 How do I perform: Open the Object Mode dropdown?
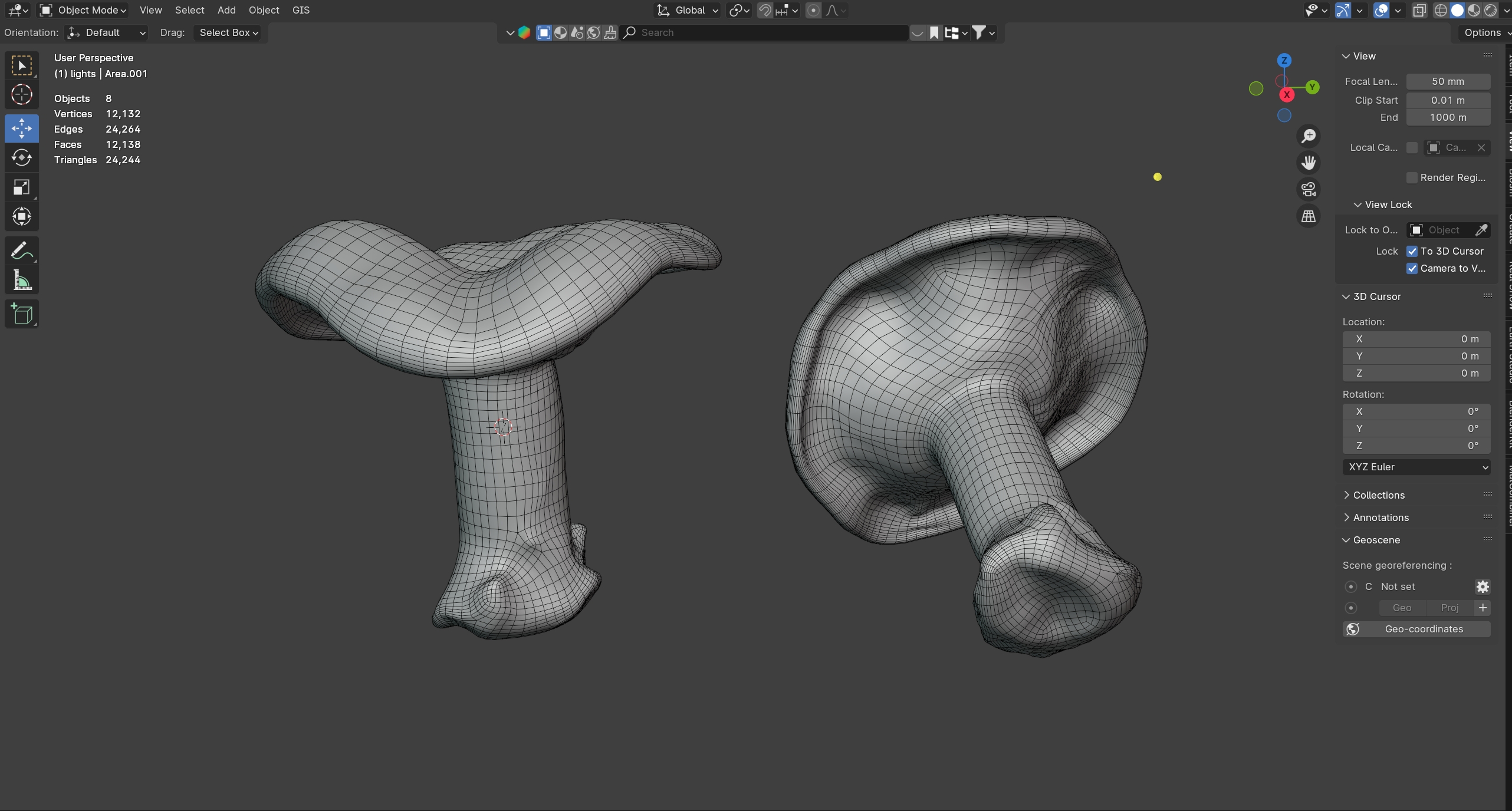coord(83,10)
